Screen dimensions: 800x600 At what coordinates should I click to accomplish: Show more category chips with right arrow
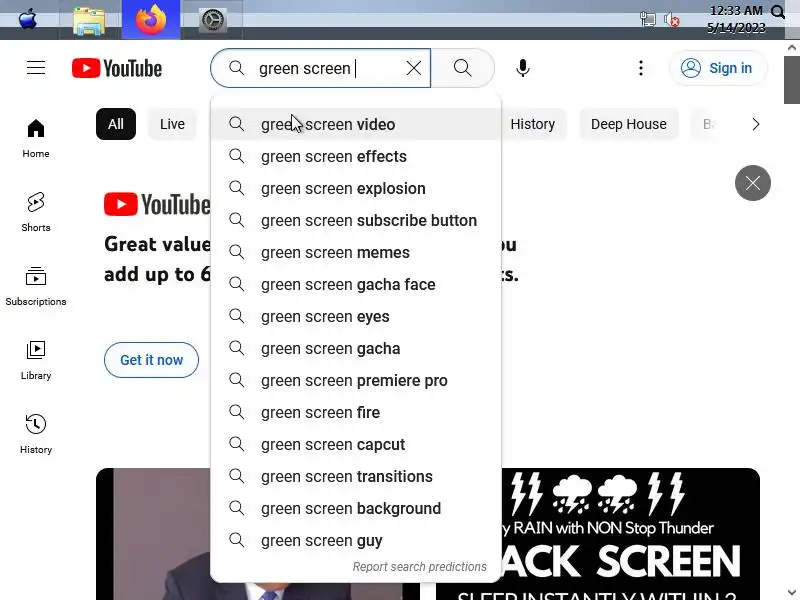point(756,124)
